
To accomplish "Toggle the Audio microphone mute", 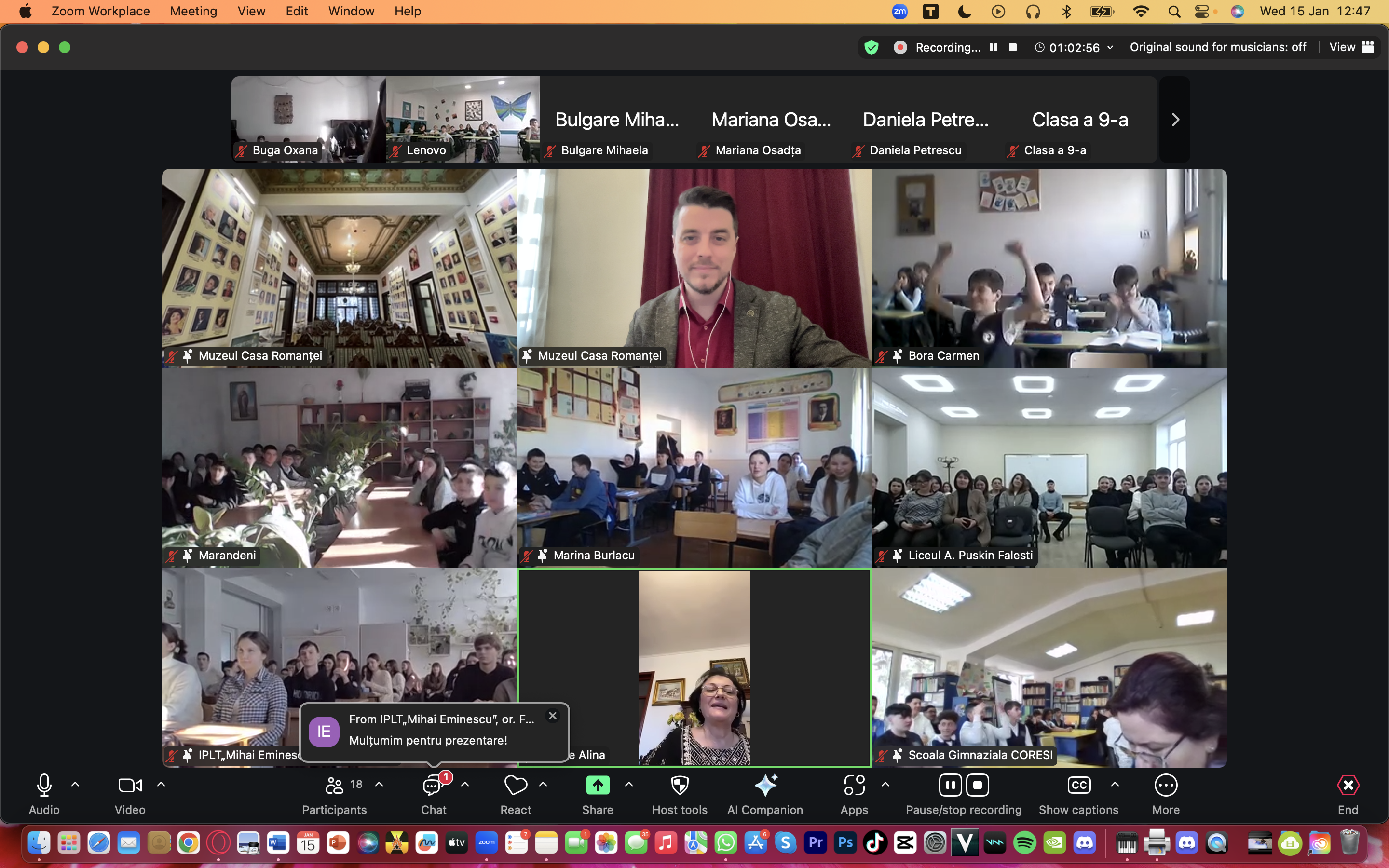I will coord(44,786).
